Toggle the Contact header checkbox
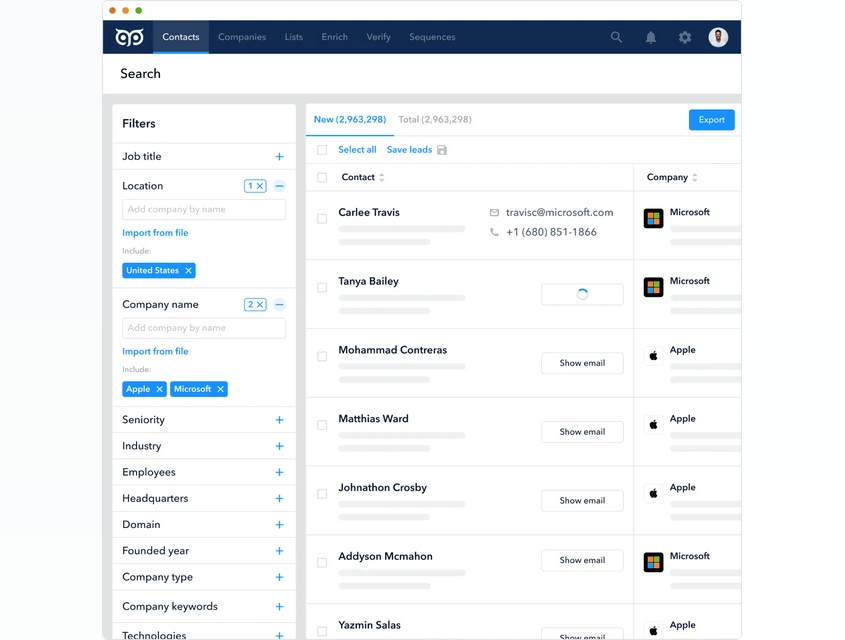 pyautogui.click(x=322, y=177)
